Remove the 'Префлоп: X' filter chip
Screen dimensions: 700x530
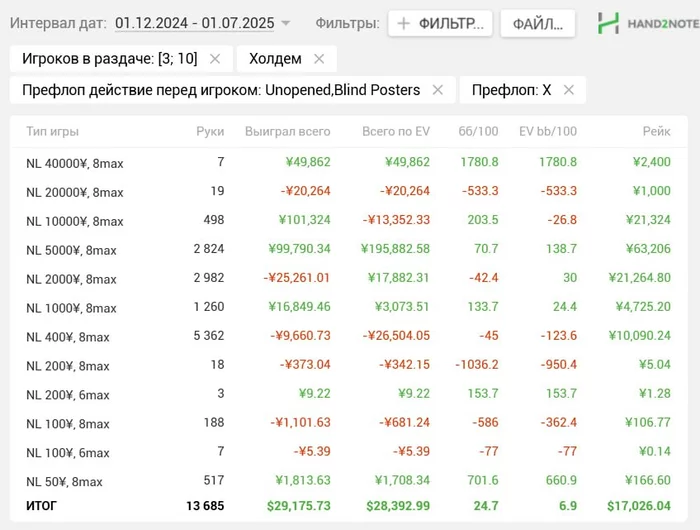click(x=569, y=90)
